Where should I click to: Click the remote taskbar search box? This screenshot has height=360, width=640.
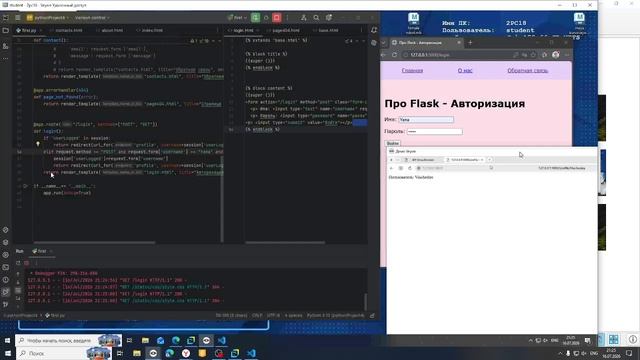(68, 340)
